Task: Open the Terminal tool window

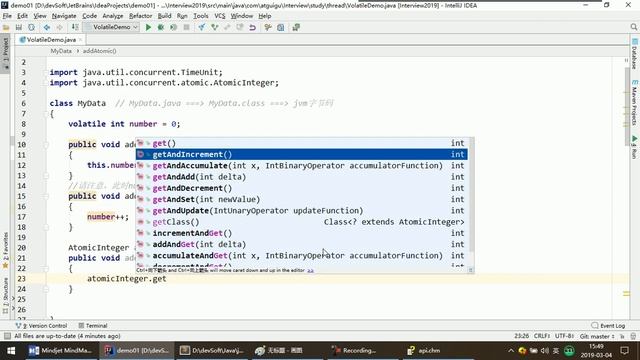Action: tap(93, 326)
